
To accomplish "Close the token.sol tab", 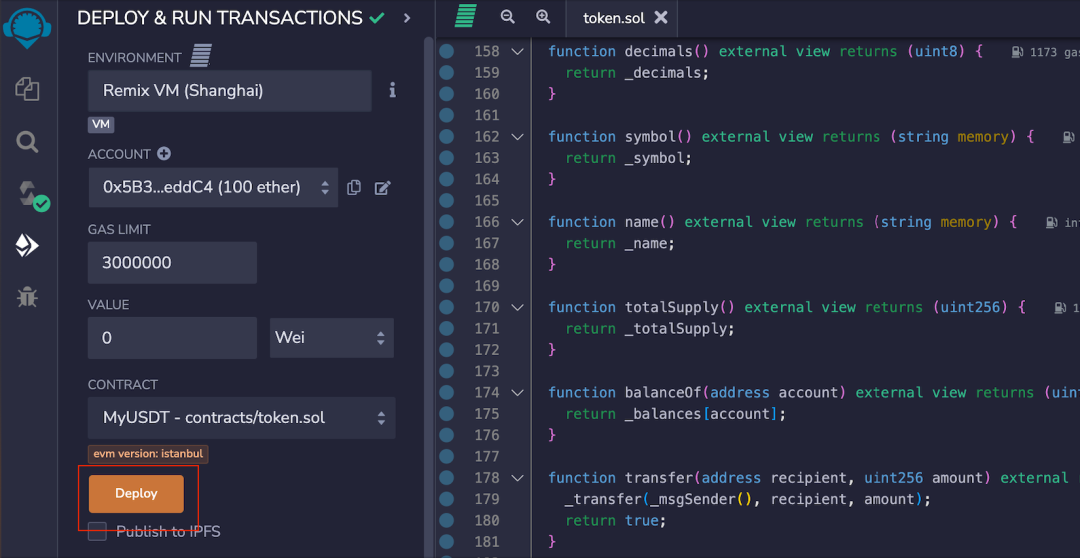I will click(661, 18).
